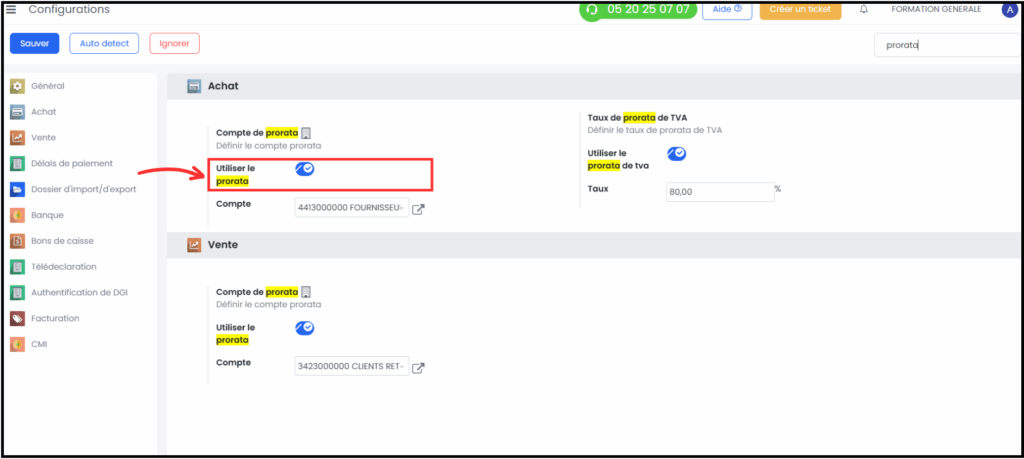The height and width of the screenshot is (459, 1024).
Task: Open Authentification de DGI settings
Action: pos(80,293)
